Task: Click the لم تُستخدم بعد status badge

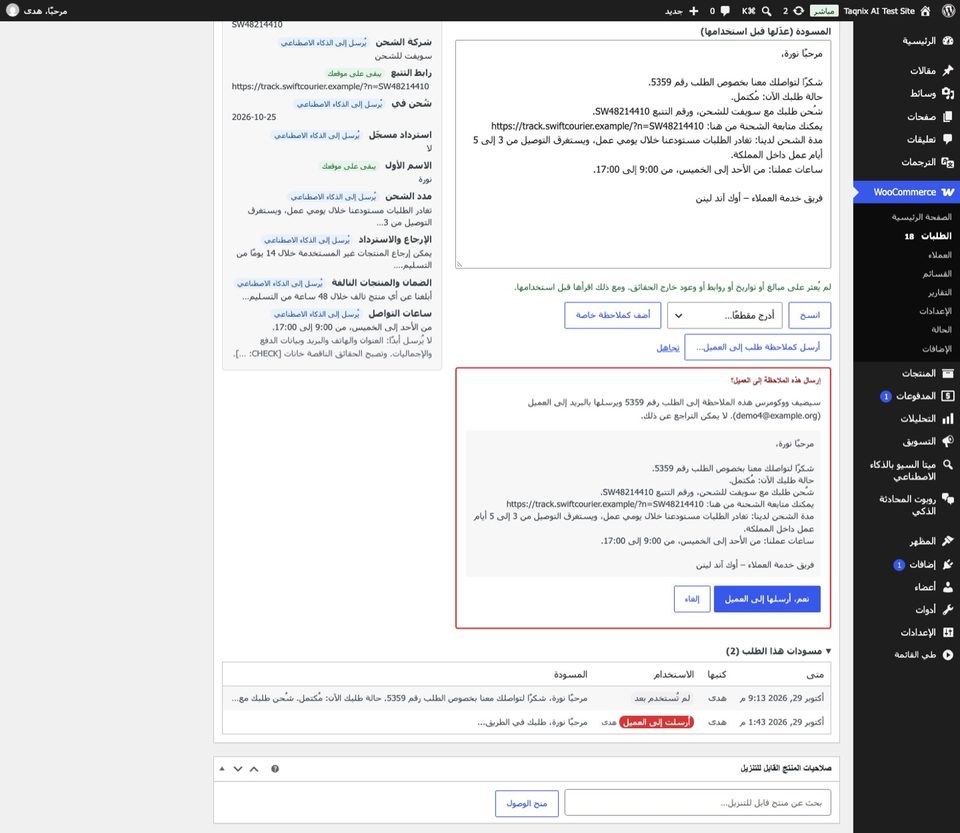Action: (662, 698)
